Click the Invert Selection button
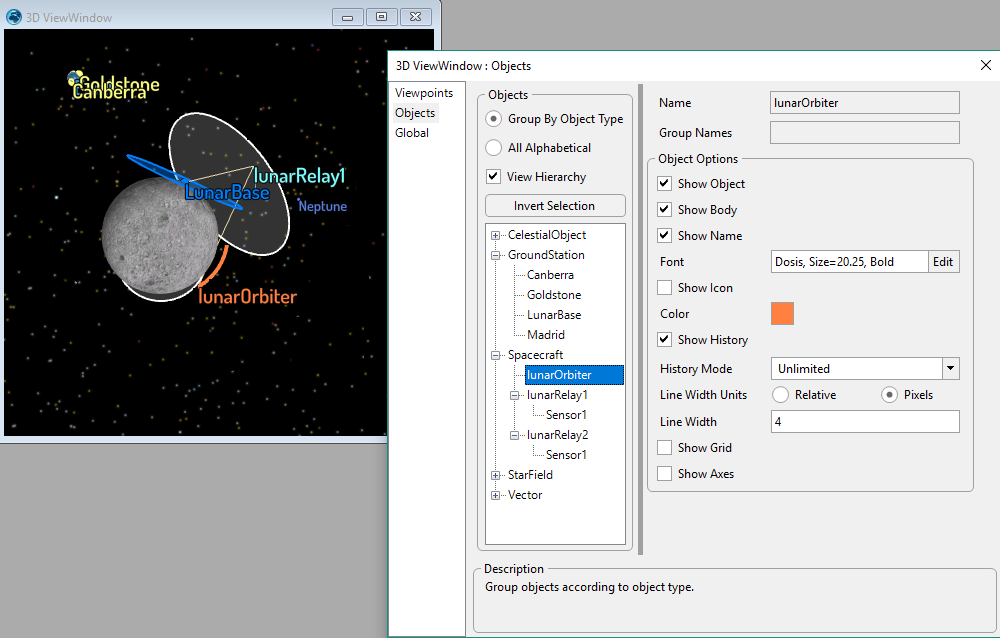The image size is (1000, 638). tap(555, 205)
